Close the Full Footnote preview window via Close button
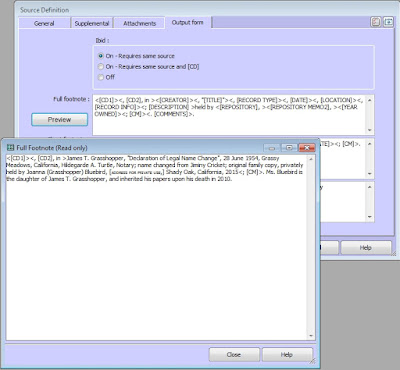 click(x=234, y=355)
